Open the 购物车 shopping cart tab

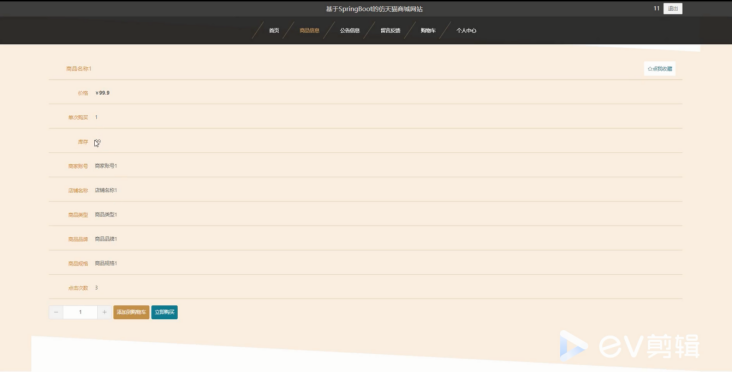coord(428,30)
